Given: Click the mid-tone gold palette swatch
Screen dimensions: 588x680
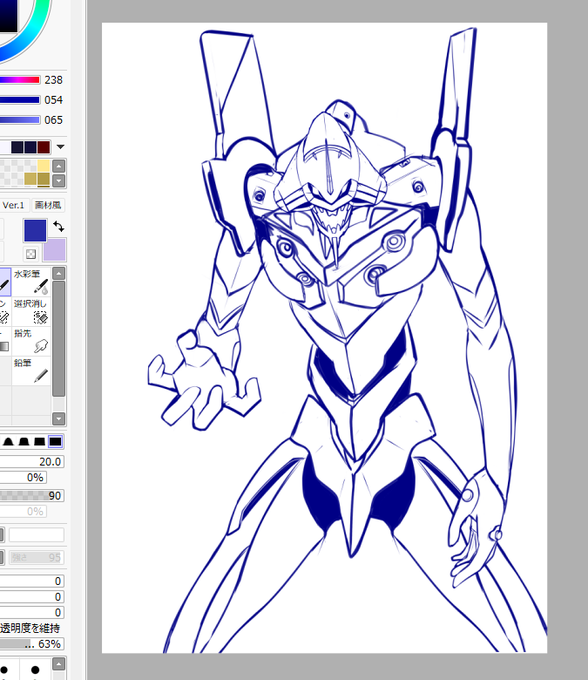Looking at the screenshot, I should click(x=30, y=179).
